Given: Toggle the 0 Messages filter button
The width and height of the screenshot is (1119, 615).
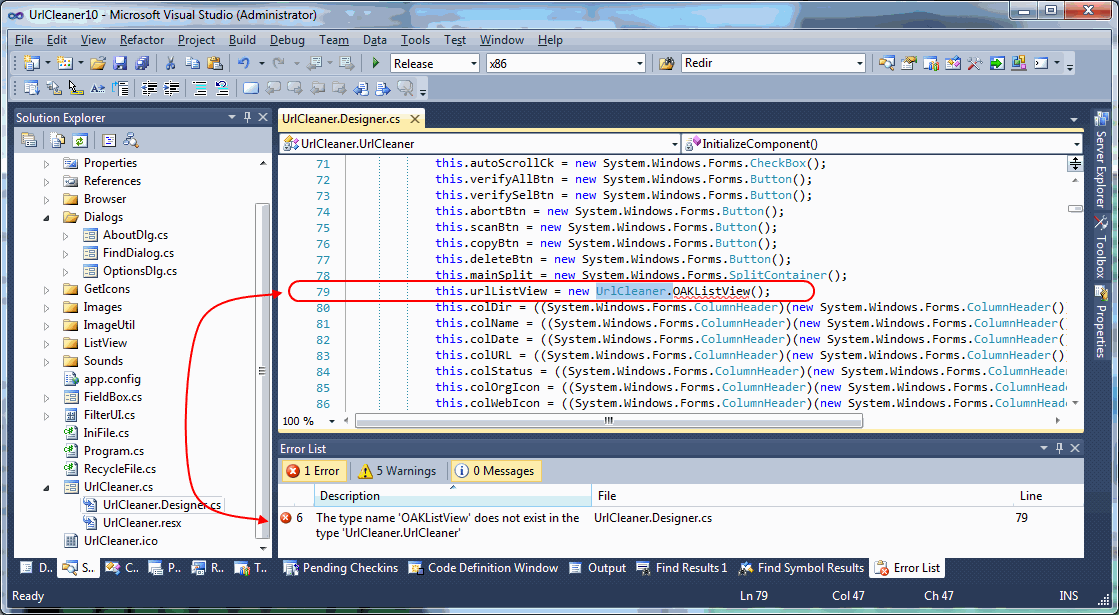Looking at the screenshot, I should (x=495, y=471).
